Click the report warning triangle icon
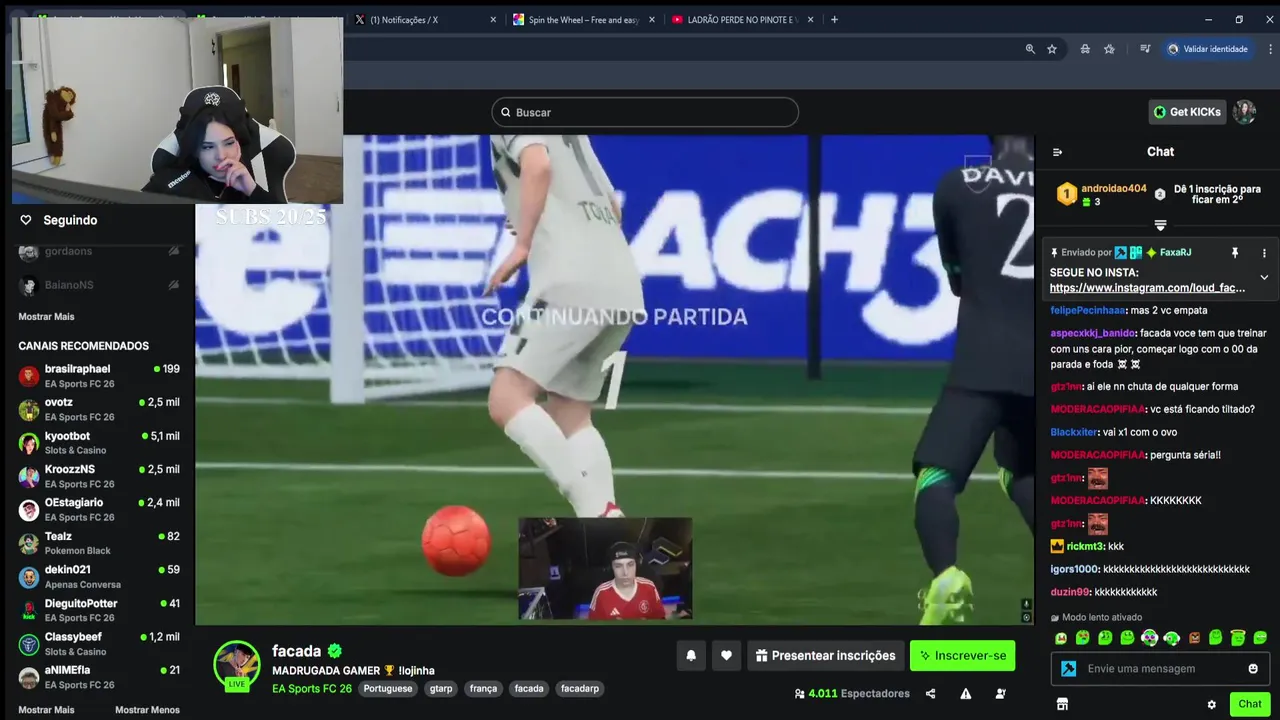Image resolution: width=1280 pixels, height=720 pixels. [x=965, y=693]
